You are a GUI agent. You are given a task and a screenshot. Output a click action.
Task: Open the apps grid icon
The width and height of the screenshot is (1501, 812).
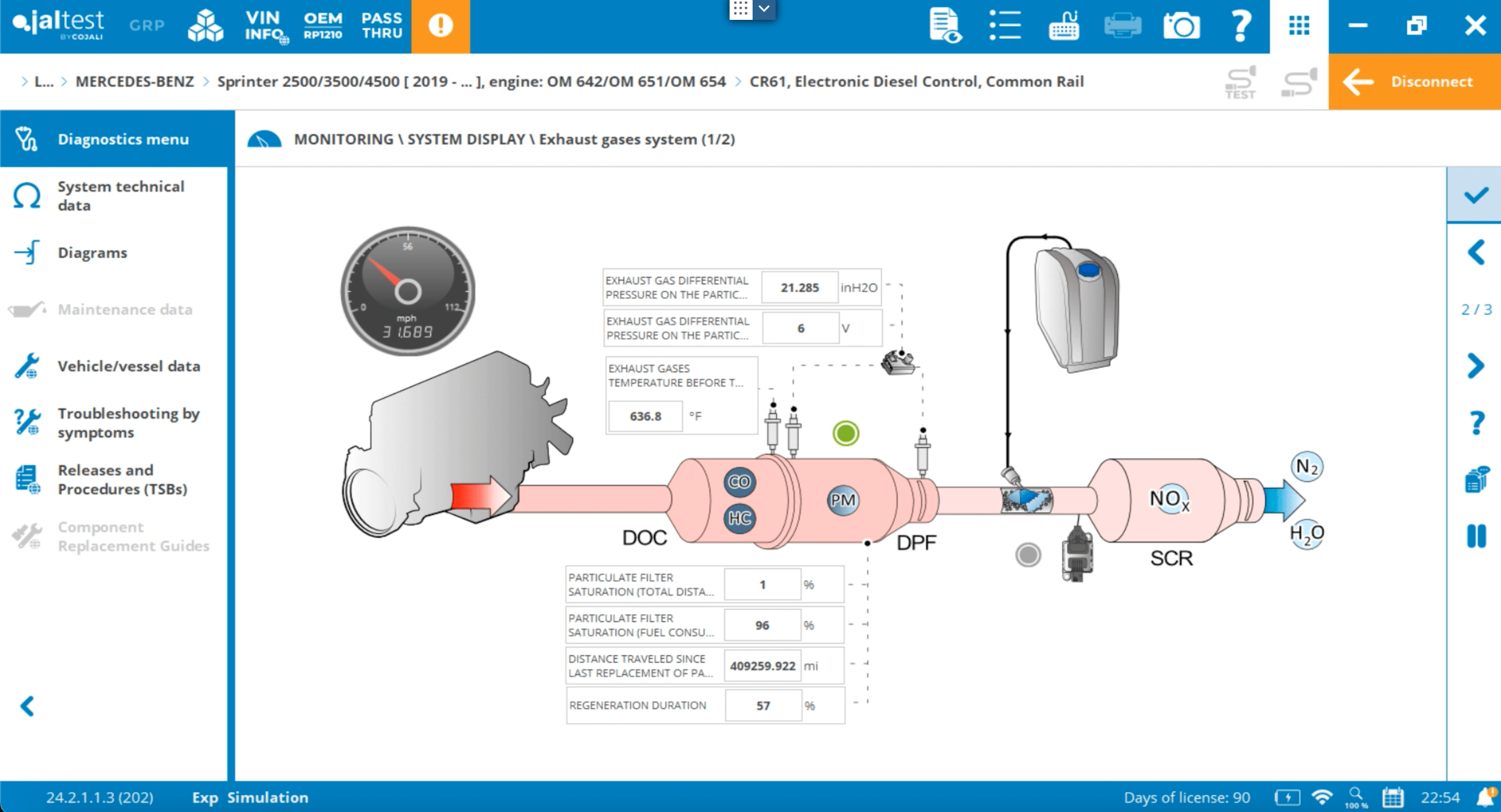tap(1299, 26)
